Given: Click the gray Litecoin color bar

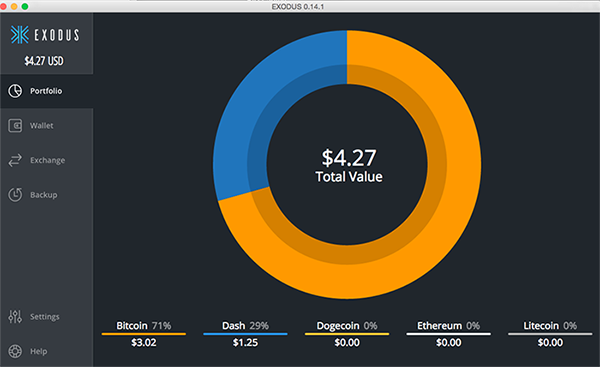Looking at the screenshot, I should point(550,334).
